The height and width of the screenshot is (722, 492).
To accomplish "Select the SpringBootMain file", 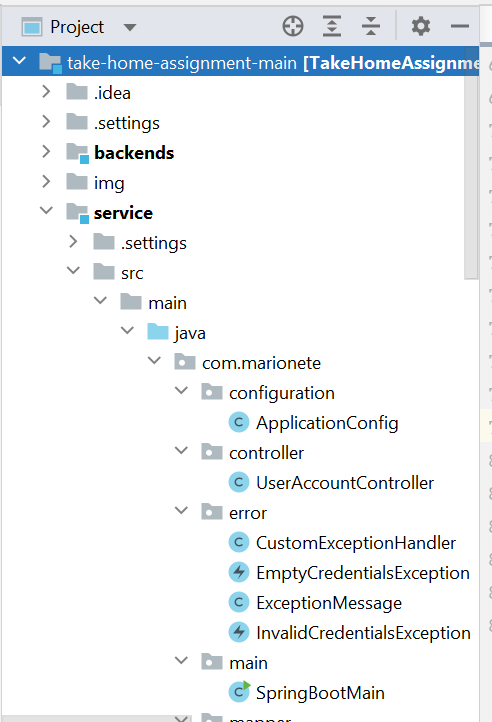I will (x=320, y=693).
